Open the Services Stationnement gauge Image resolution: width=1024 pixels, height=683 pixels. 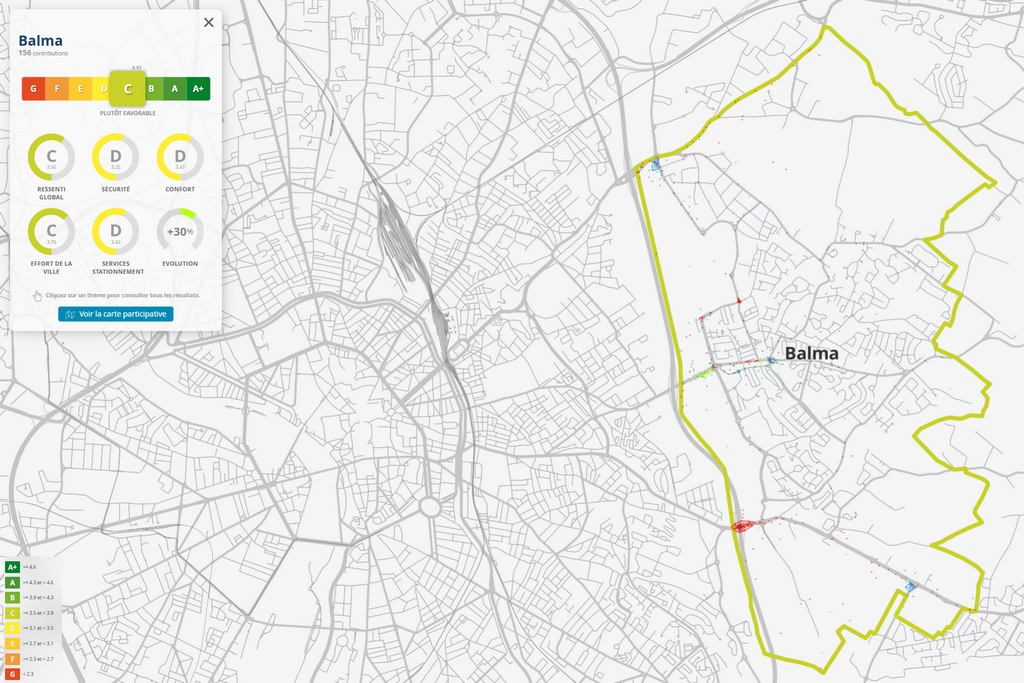(x=115, y=231)
